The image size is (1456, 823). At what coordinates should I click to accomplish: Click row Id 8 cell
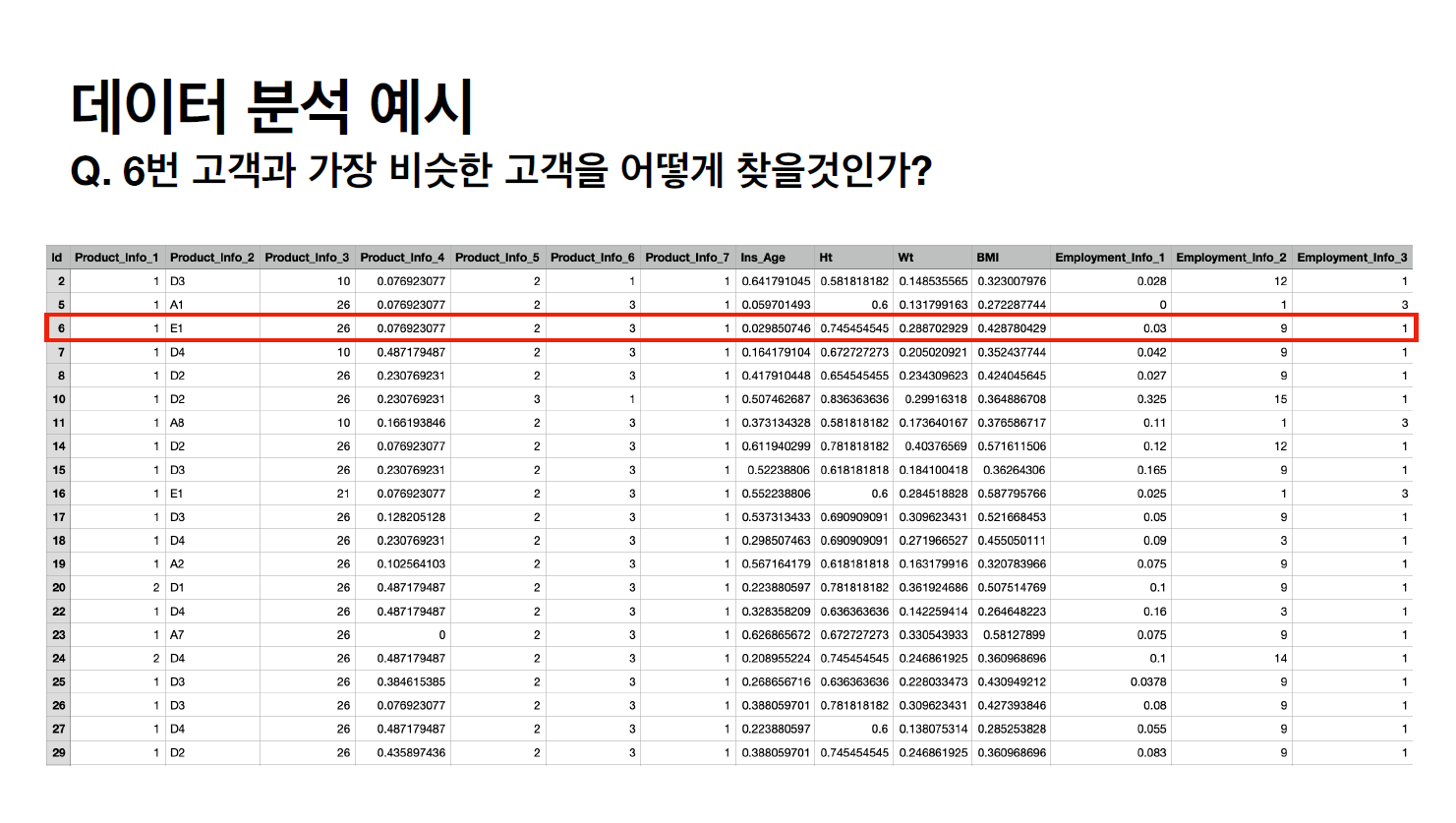coord(58,376)
